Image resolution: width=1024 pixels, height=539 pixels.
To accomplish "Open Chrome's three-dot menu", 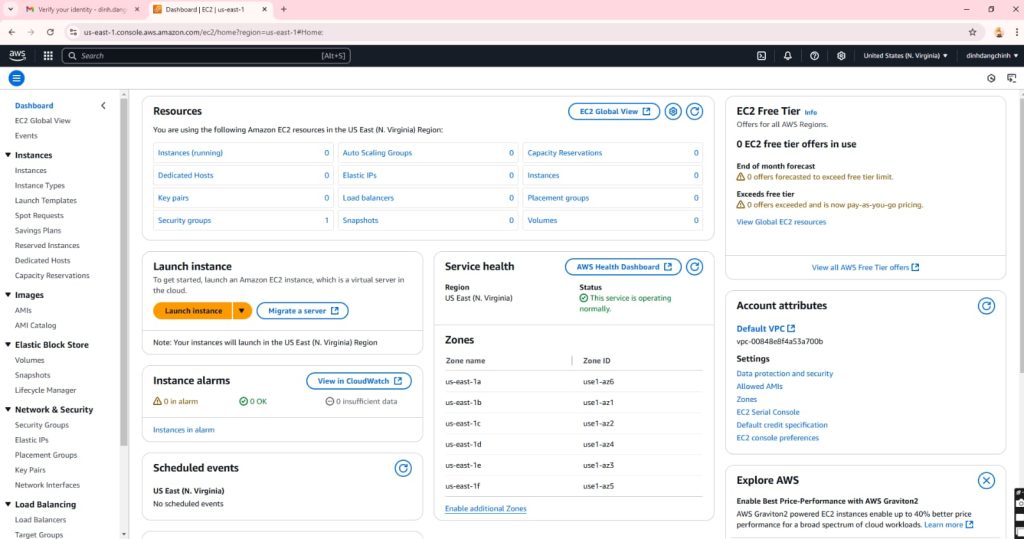I will 1016,32.
